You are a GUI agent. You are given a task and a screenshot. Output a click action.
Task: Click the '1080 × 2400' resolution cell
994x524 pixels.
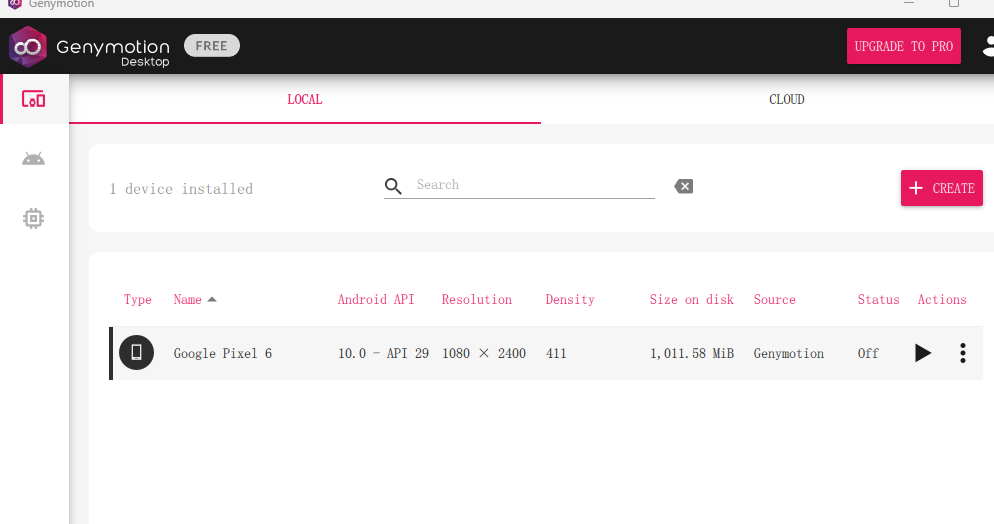pyautogui.click(x=484, y=354)
